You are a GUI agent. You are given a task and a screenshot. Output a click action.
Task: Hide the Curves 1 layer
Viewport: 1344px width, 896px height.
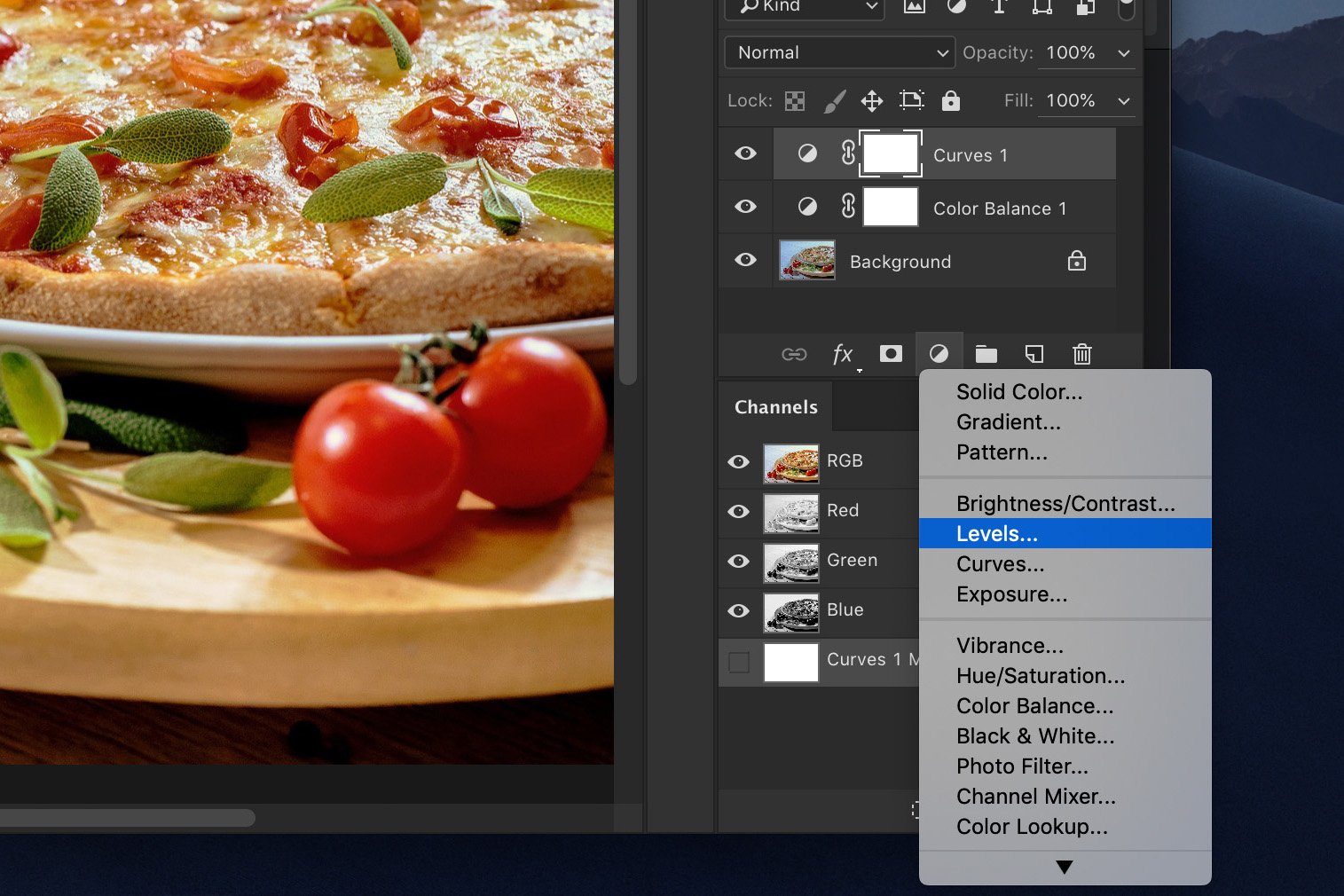(745, 153)
